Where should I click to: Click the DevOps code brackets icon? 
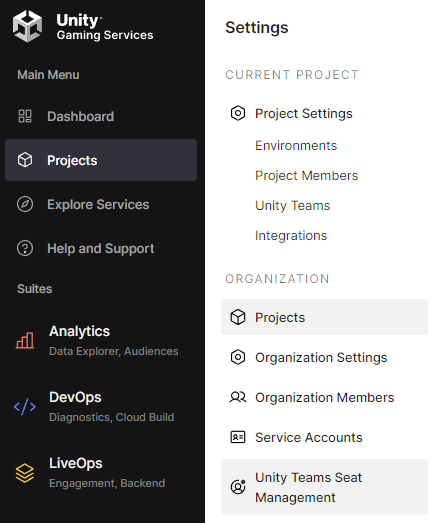click(x=25, y=407)
